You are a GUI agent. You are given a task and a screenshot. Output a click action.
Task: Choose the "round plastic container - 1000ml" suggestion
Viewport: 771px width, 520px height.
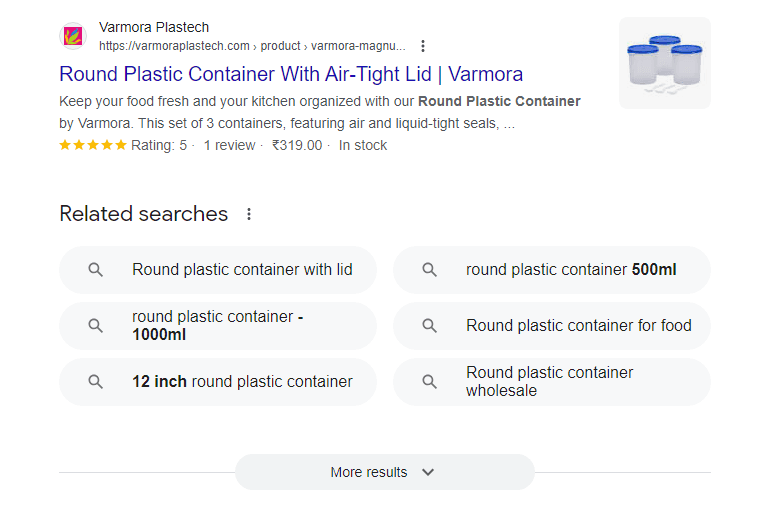click(218, 326)
